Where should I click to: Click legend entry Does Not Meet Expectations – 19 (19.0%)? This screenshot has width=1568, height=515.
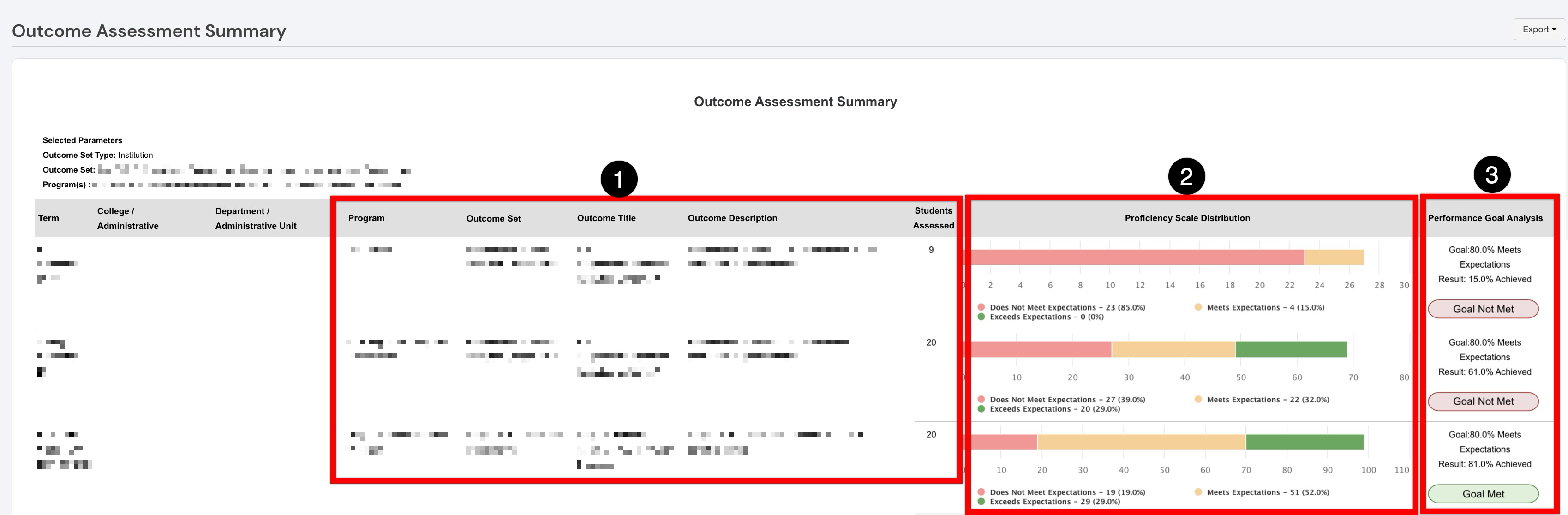click(x=1061, y=492)
